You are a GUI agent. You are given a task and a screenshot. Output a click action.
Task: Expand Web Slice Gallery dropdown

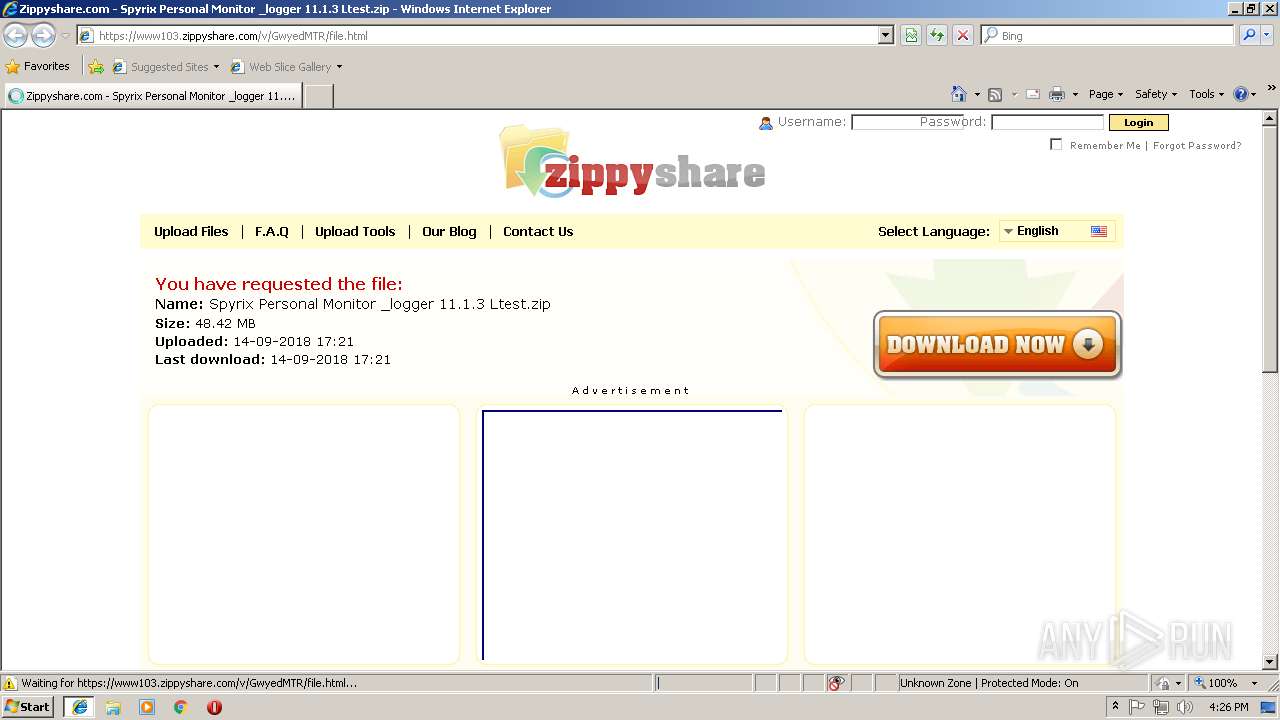pos(339,67)
